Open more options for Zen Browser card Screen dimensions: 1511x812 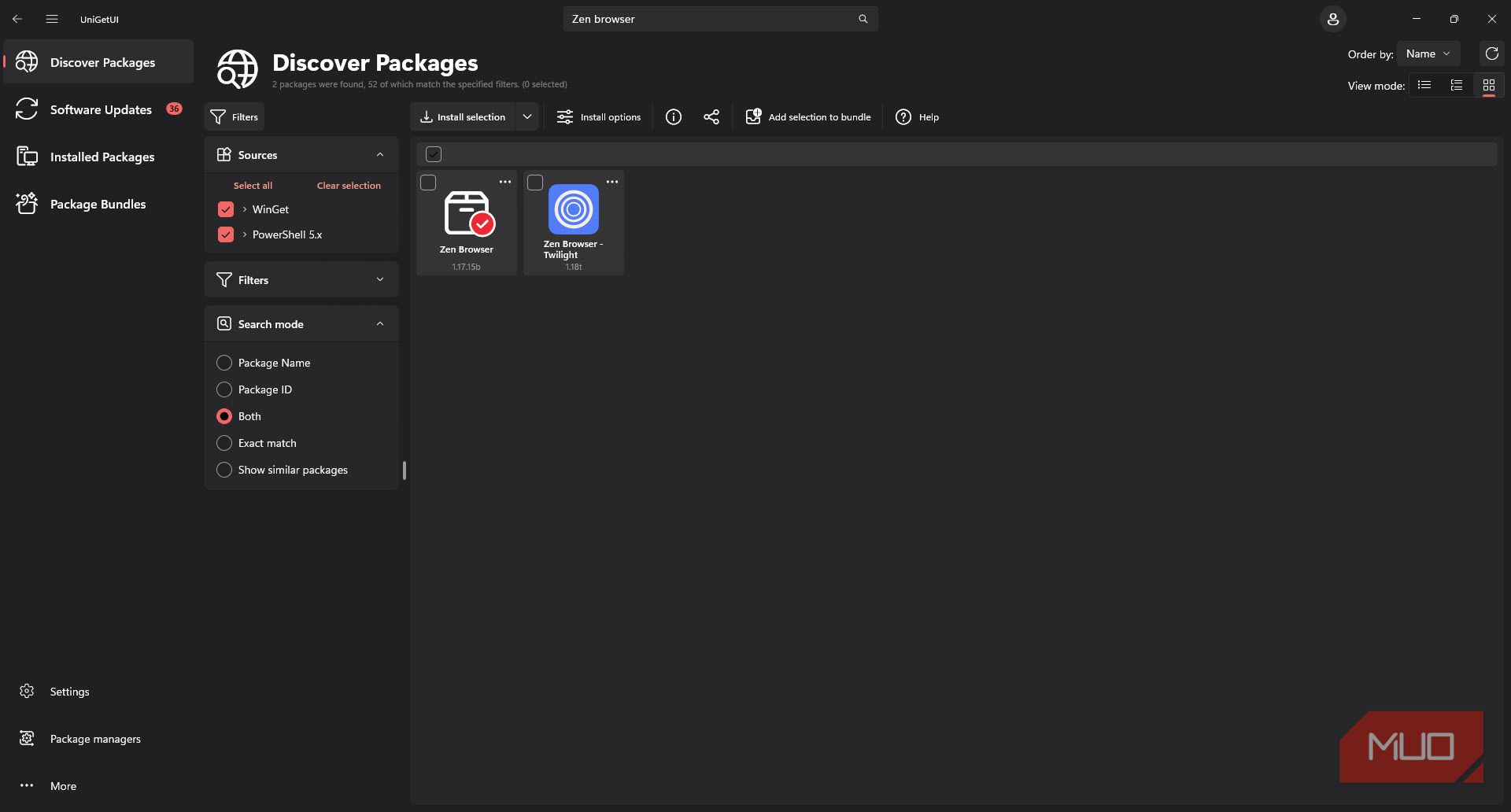[505, 182]
